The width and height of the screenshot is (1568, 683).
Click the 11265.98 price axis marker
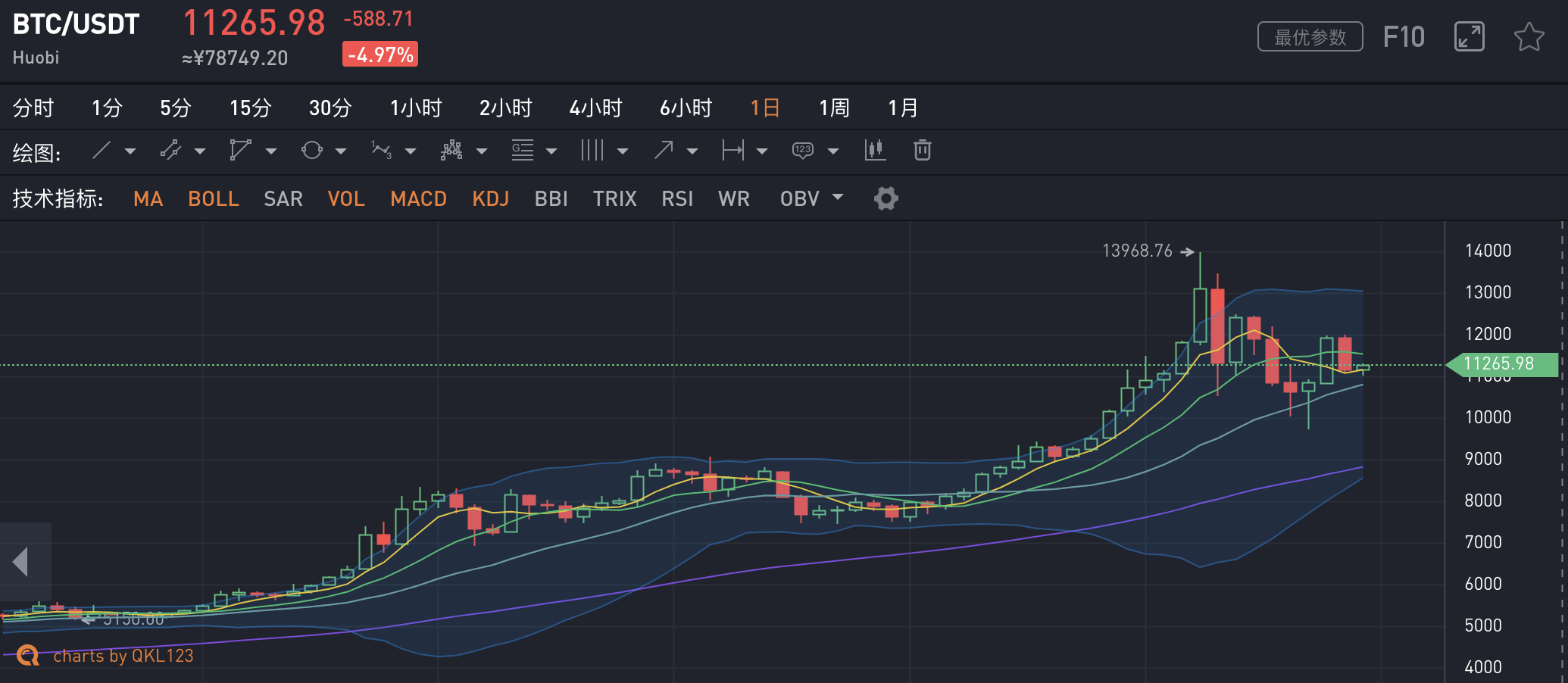(1502, 364)
